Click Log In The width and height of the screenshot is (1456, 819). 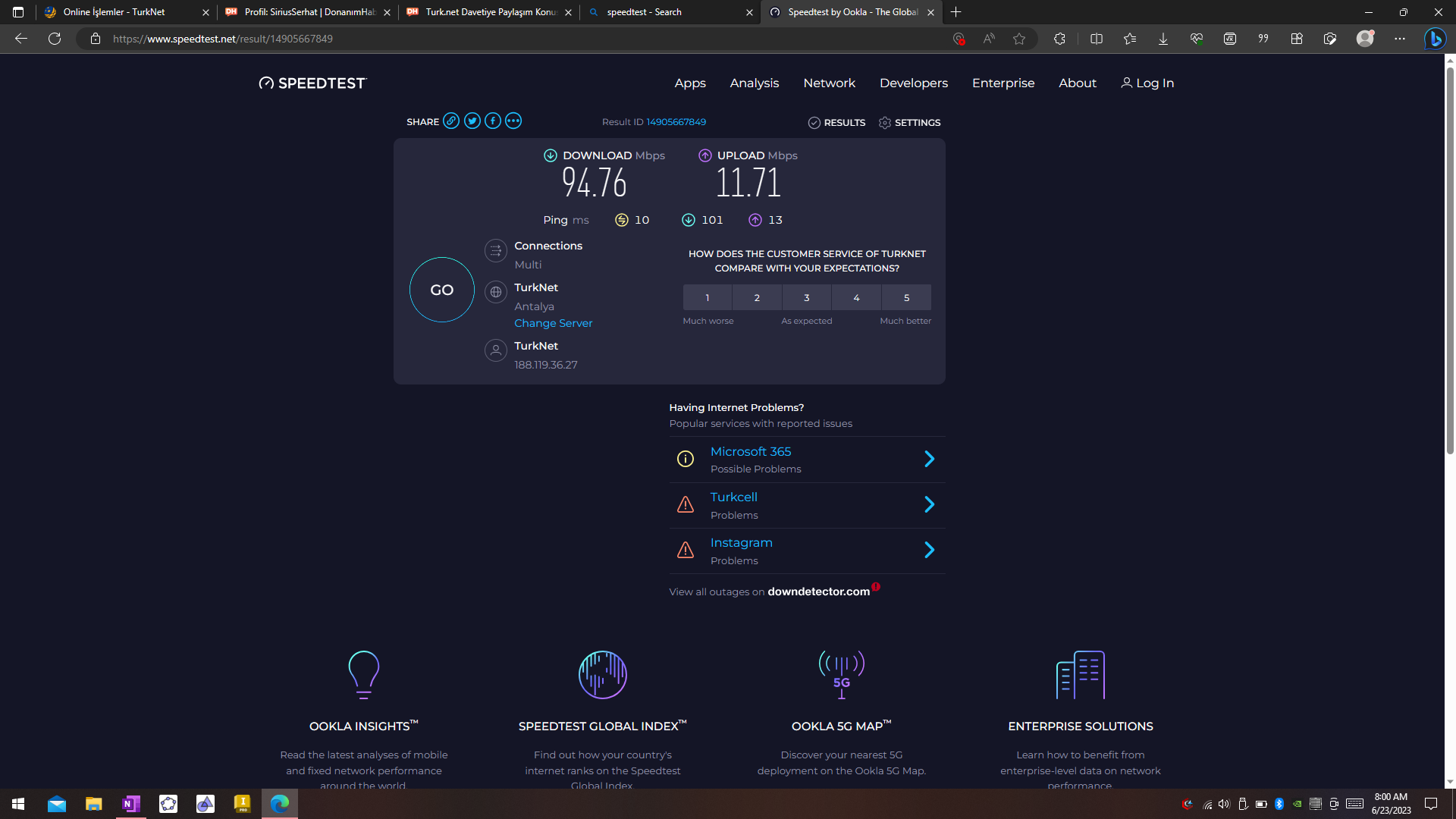(x=1147, y=83)
